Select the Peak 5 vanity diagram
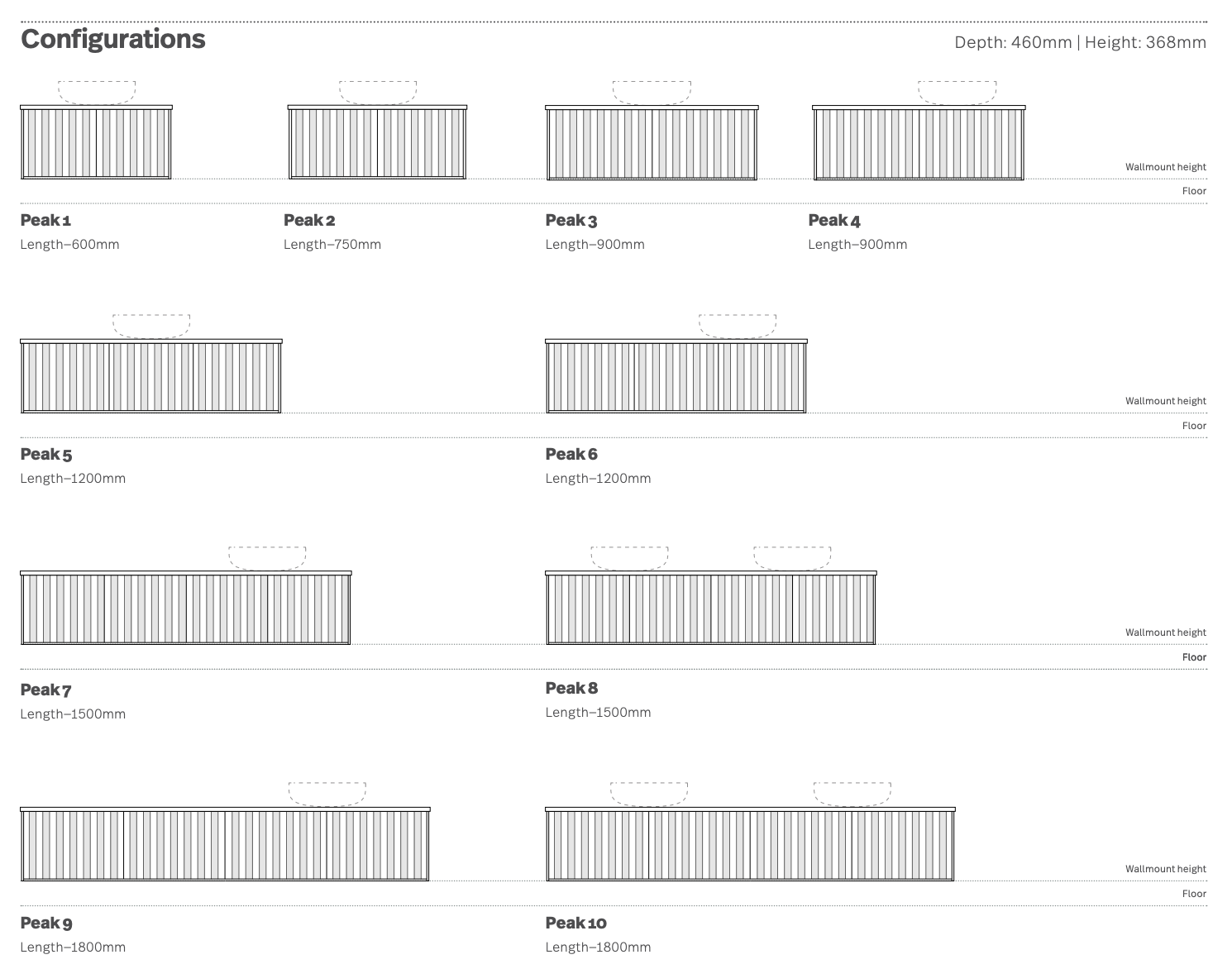Viewport: 1232px width, 969px height. [x=151, y=376]
